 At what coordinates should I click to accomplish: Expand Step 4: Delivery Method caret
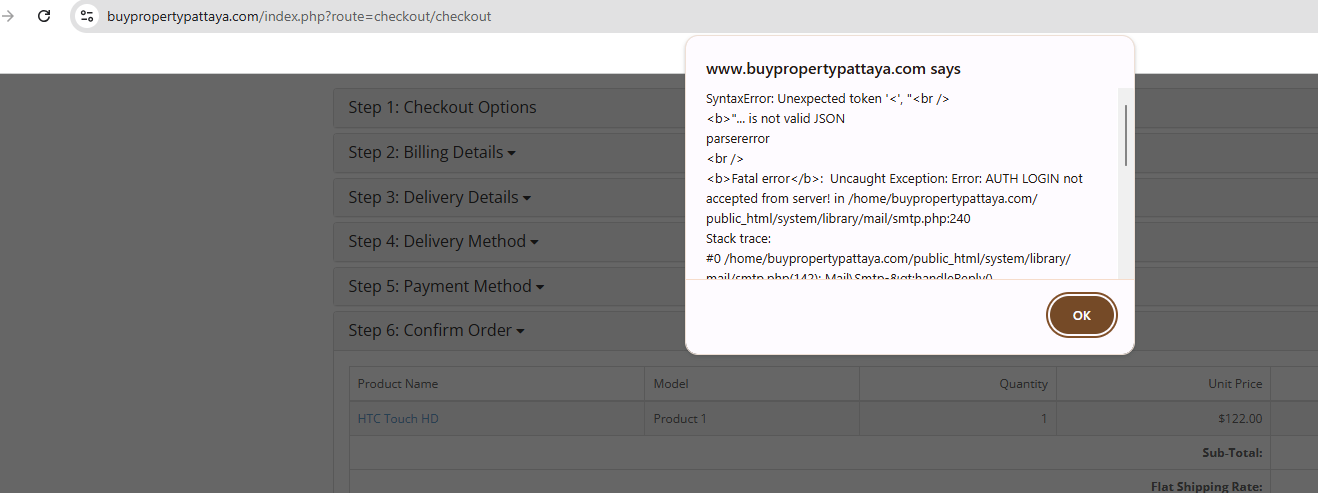[534, 242]
